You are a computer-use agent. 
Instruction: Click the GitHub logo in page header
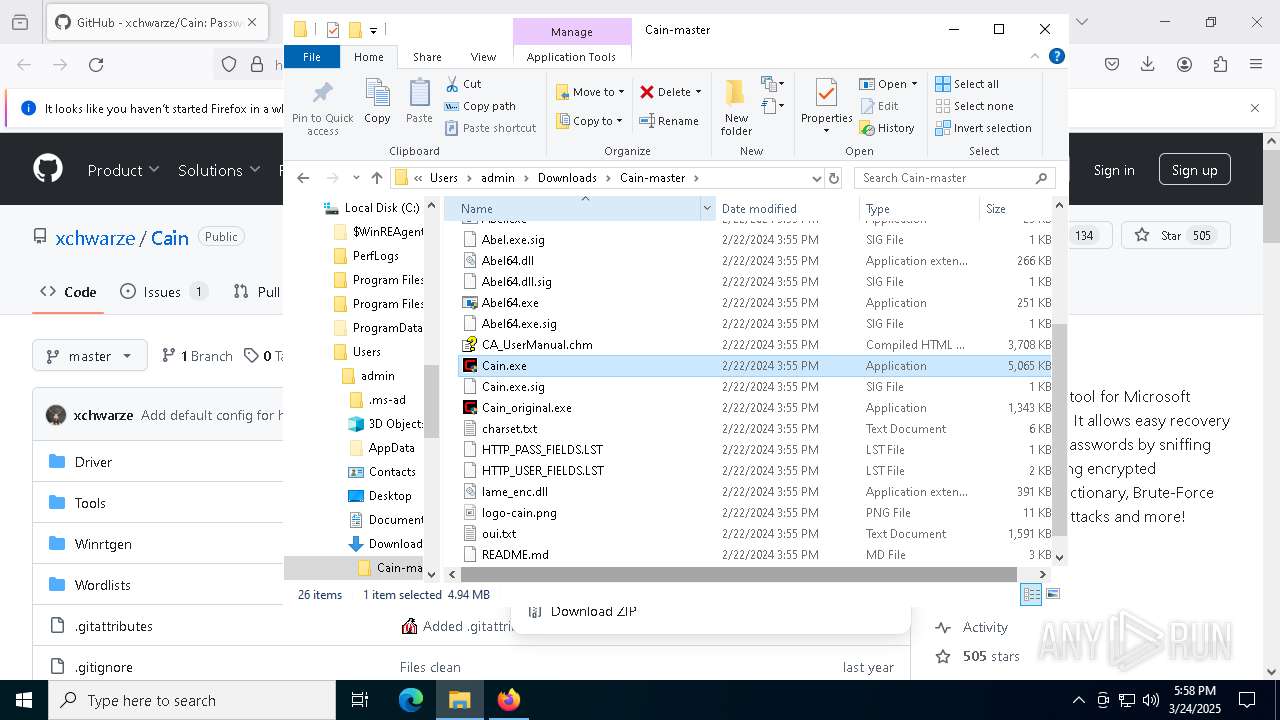pos(48,168)
